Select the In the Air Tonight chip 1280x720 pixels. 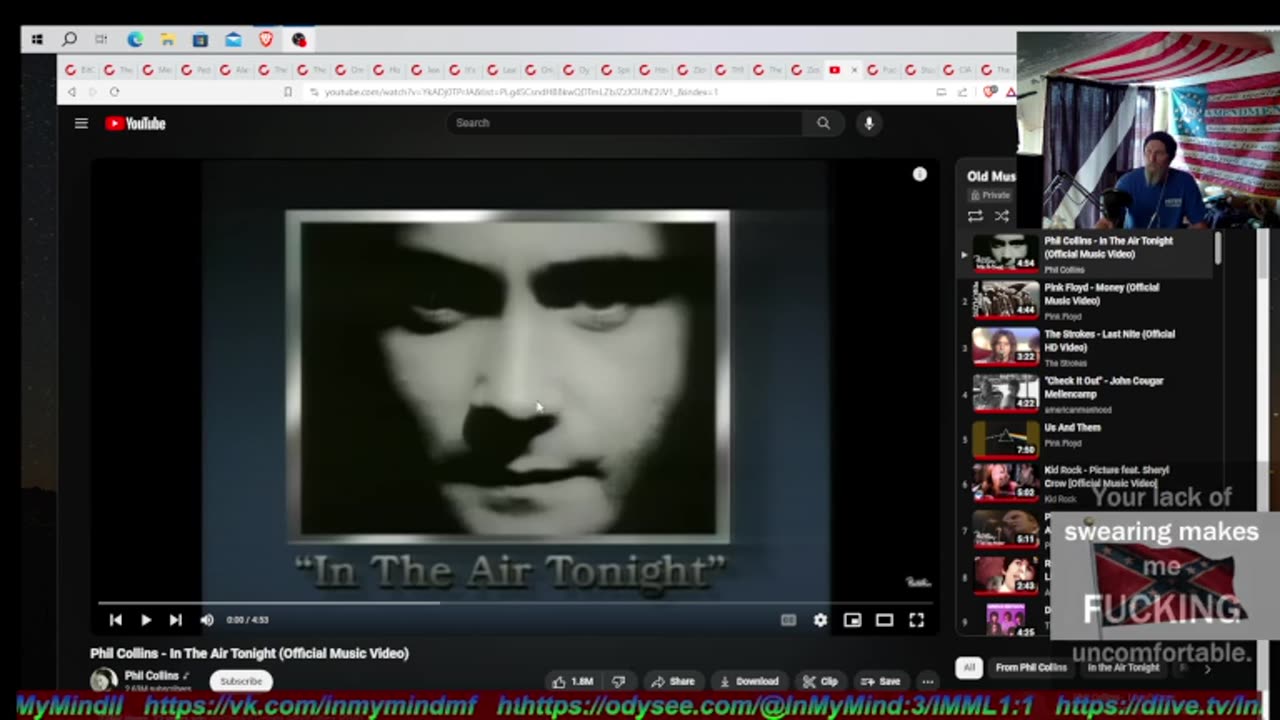point(1124,667)
